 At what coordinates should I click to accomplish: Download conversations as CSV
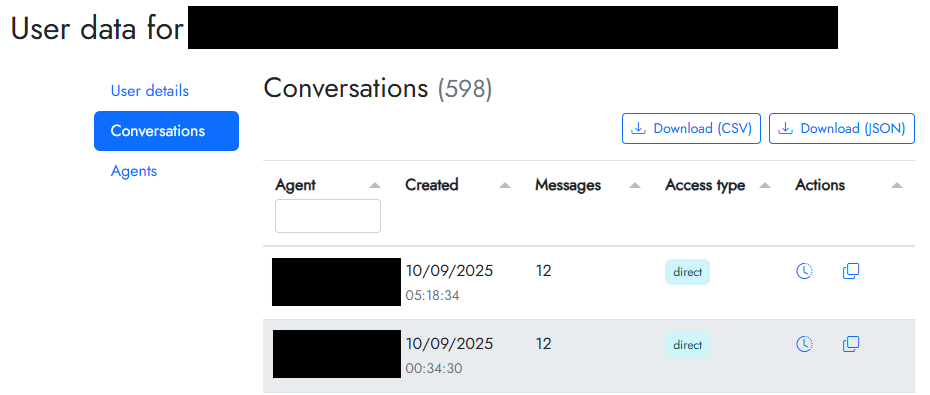pos(691,129)
